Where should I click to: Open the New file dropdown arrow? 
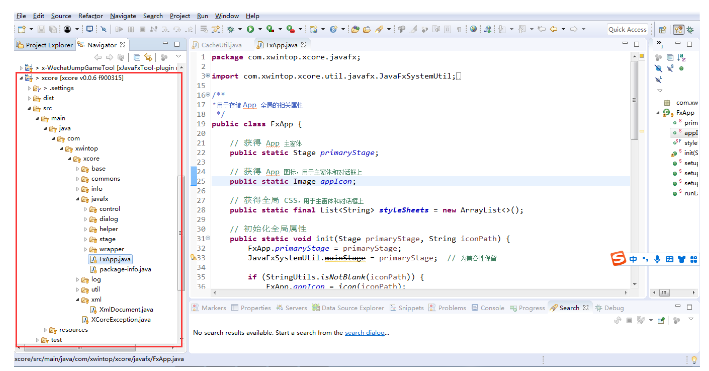pos(31,29)
